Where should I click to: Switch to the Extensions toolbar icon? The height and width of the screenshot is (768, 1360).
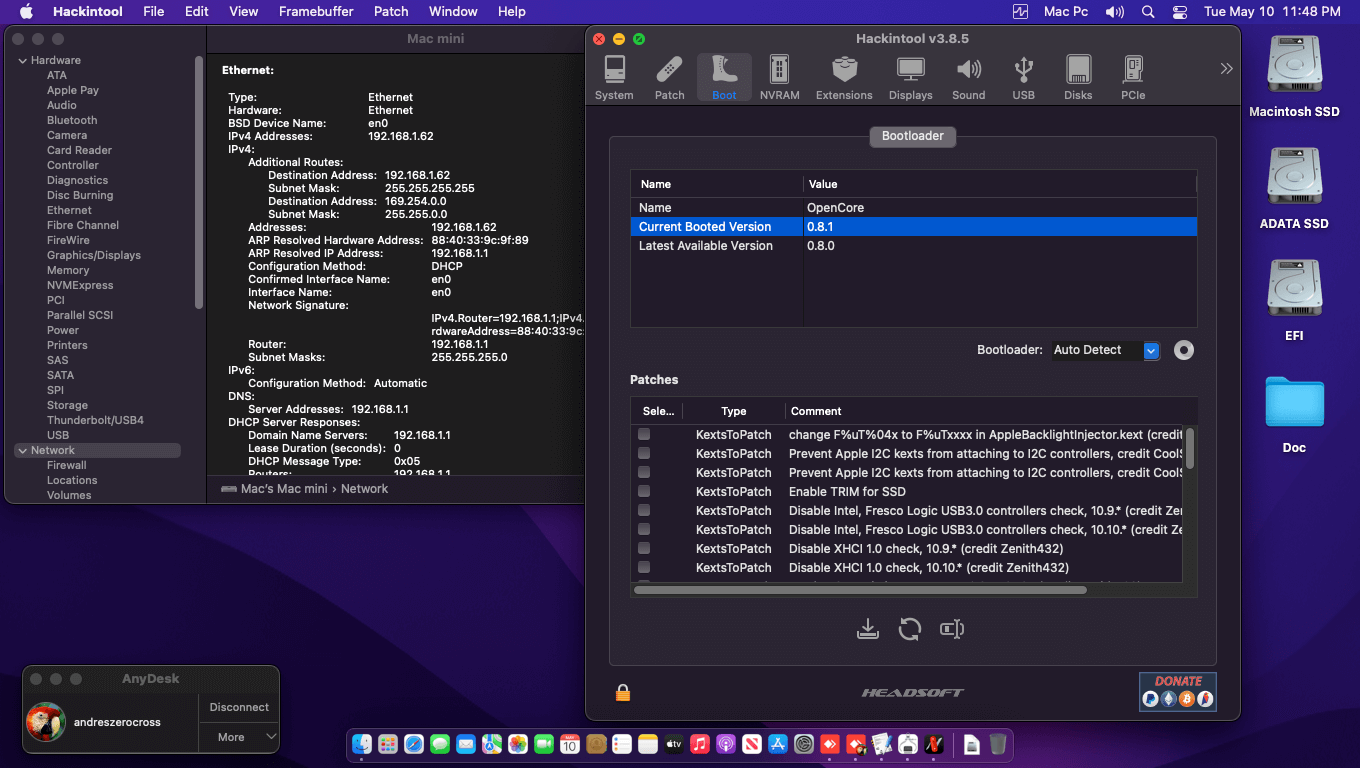[x=844, y=78]
